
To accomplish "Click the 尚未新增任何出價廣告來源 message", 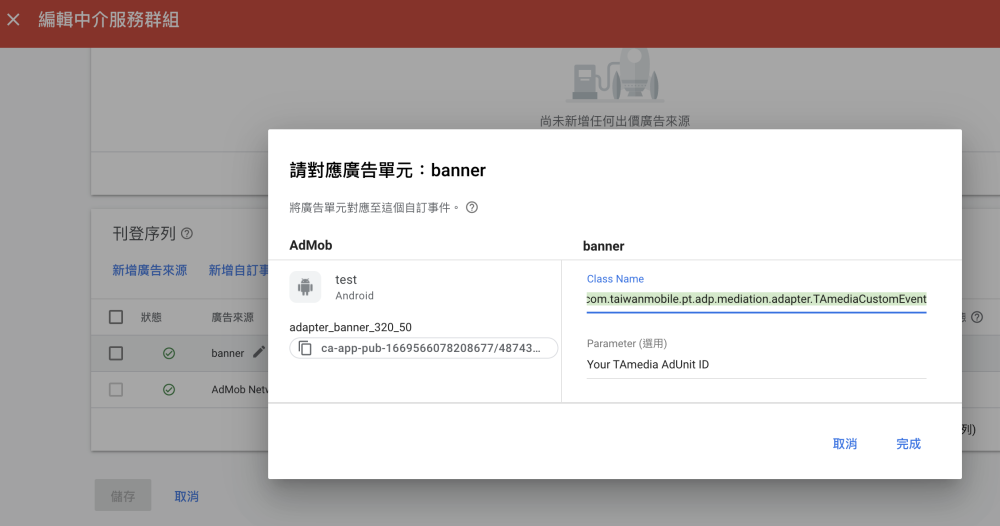I will click(615, 121).
